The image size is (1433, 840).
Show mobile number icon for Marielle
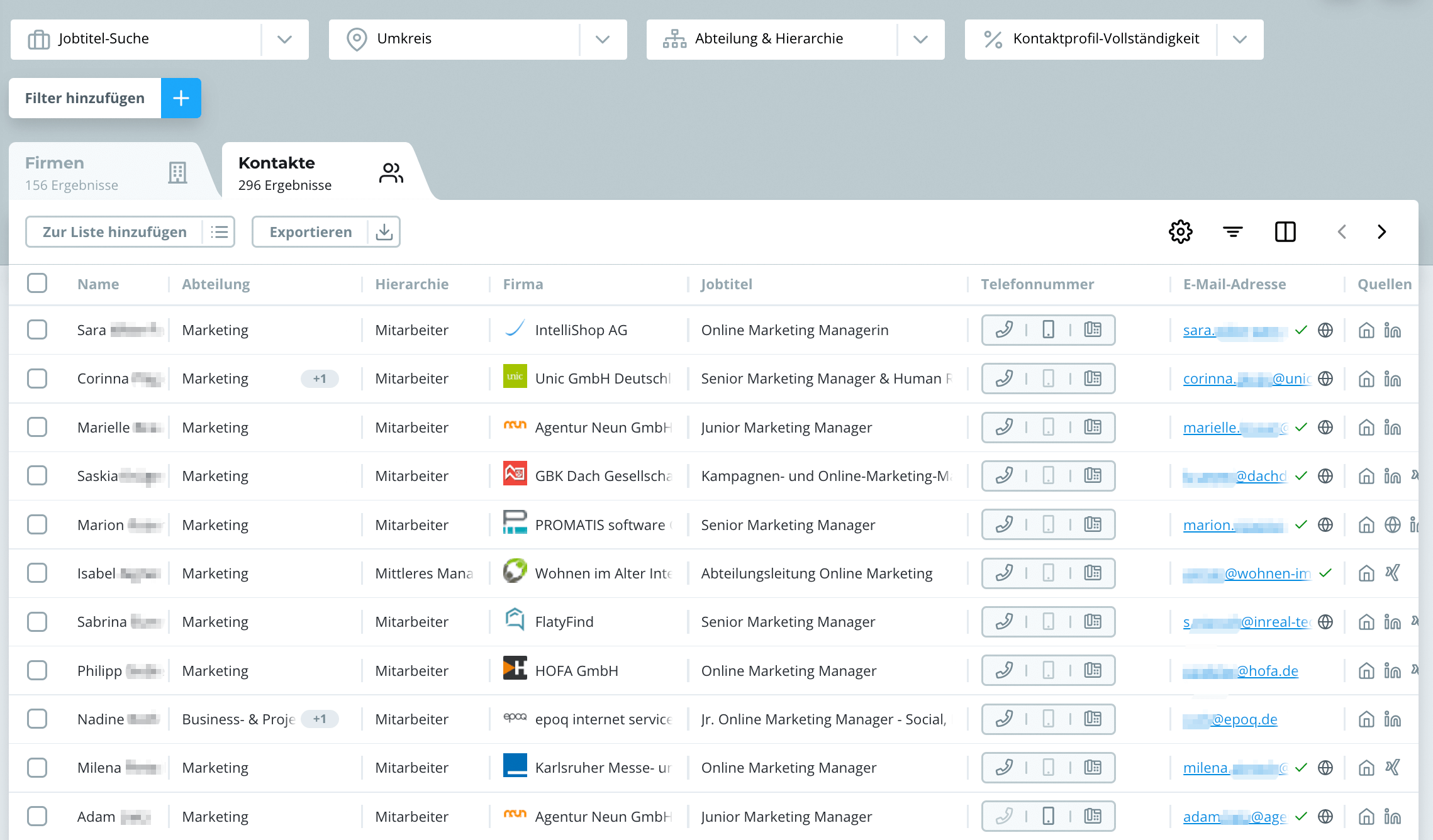coord(1048,427)
